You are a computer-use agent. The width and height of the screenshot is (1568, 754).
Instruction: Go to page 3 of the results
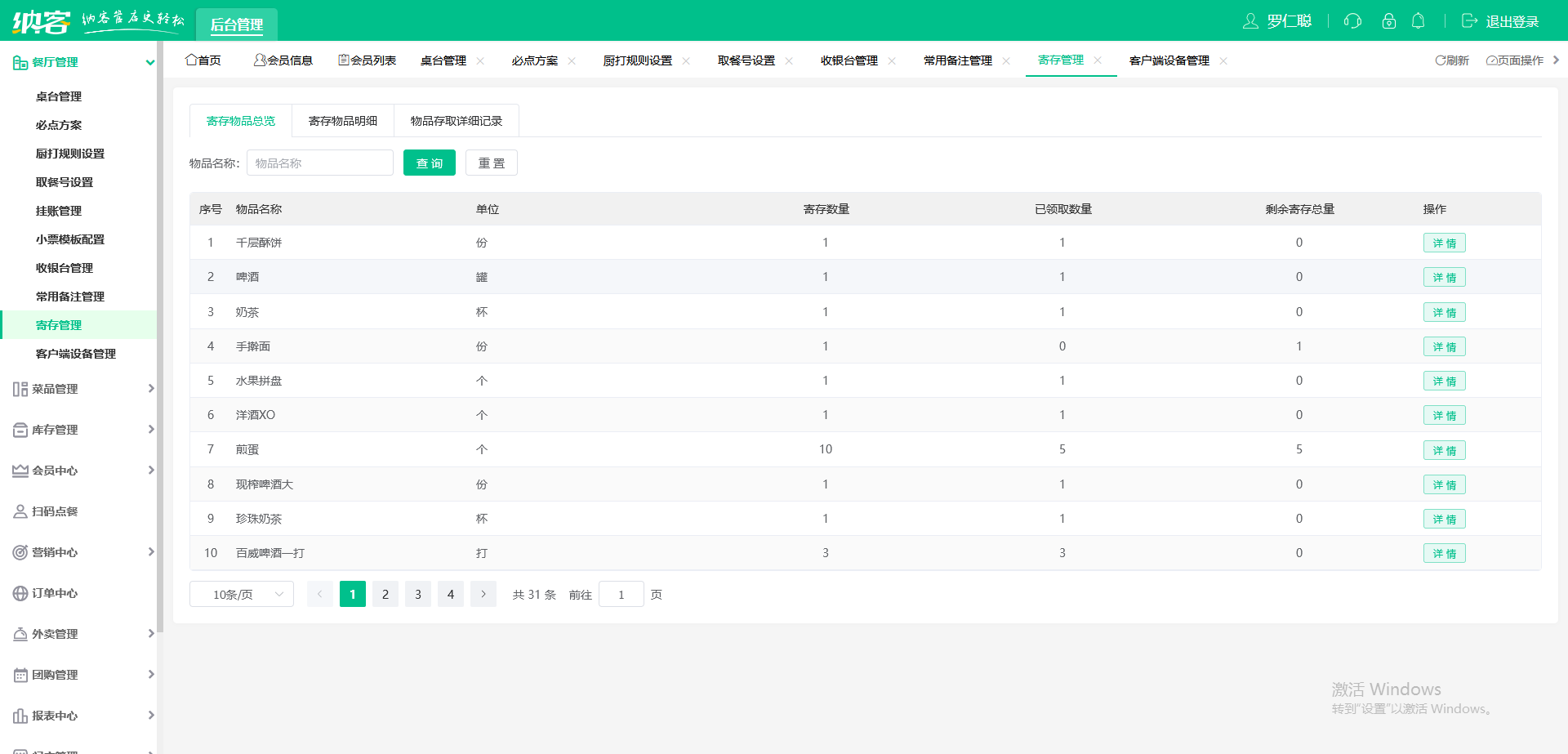[x=418, y=595]
